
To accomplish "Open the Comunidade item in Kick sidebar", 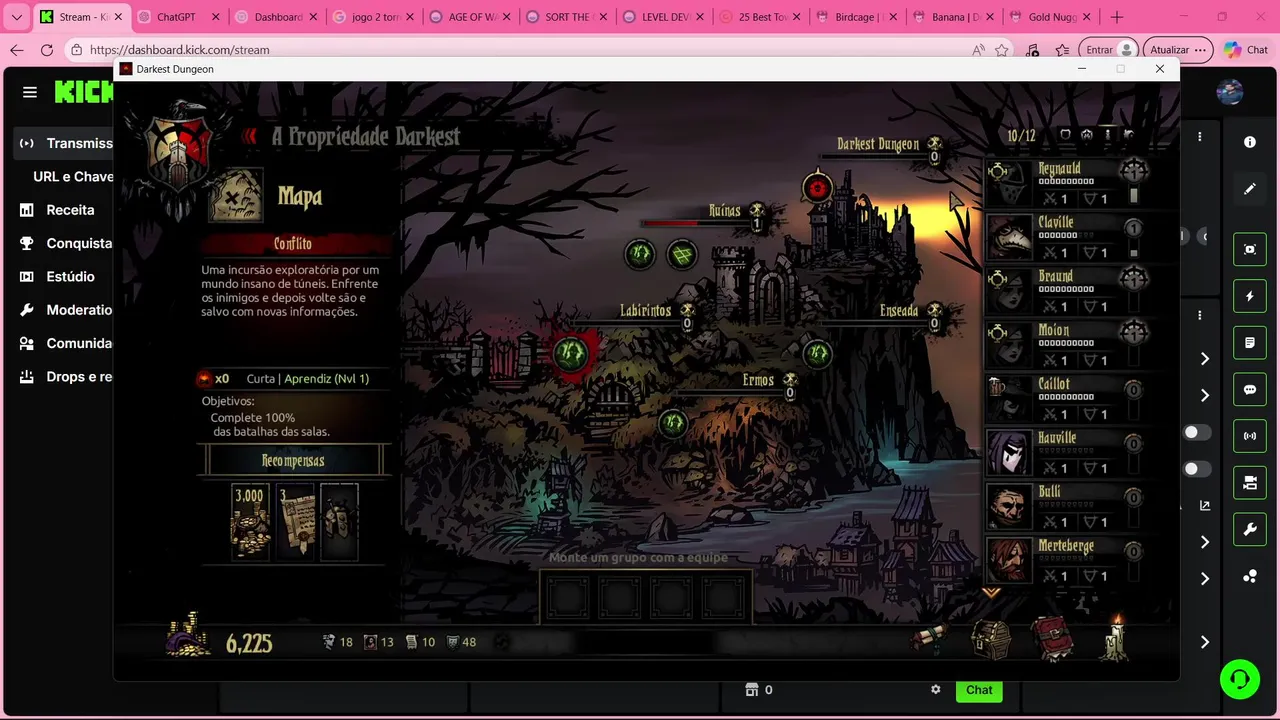I will [65, 343].
